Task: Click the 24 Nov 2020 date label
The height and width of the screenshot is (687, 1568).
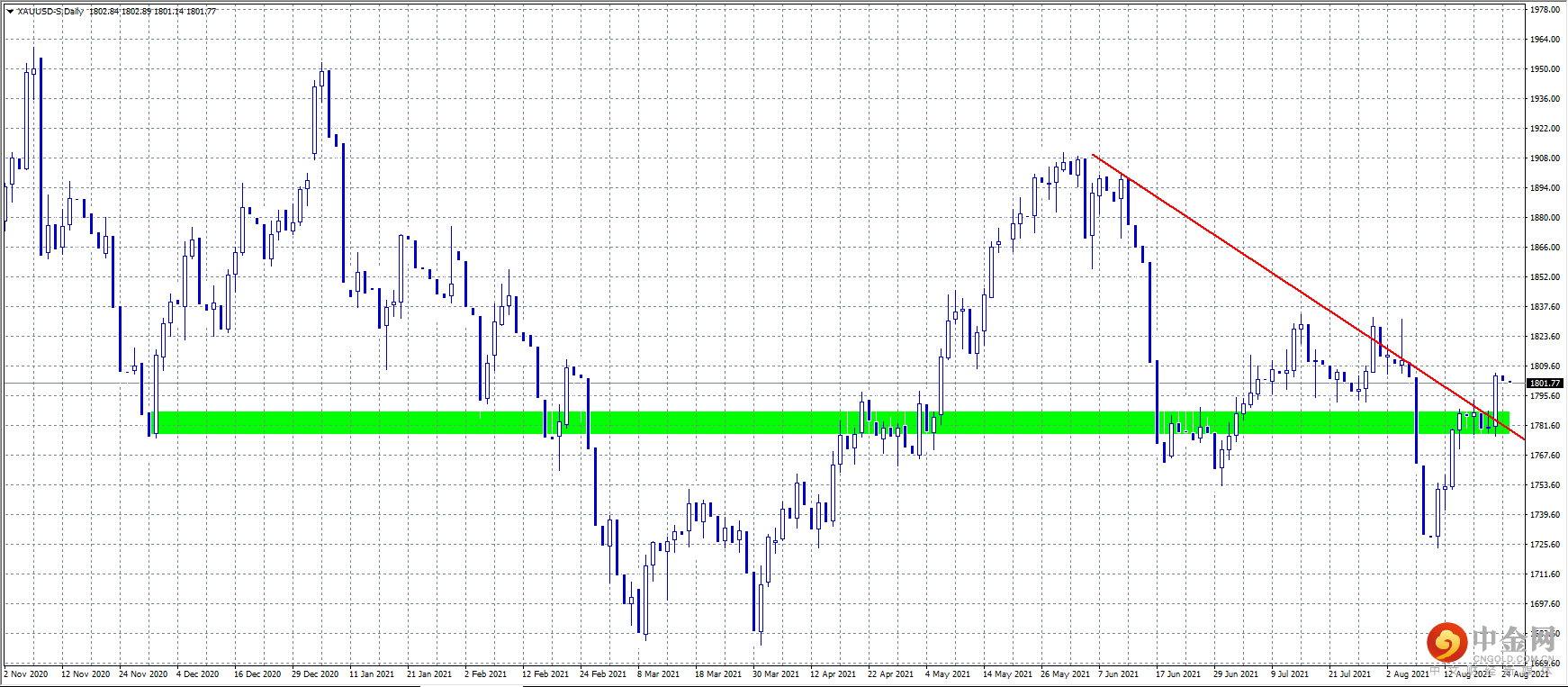Action: click(x=143, y=674)
